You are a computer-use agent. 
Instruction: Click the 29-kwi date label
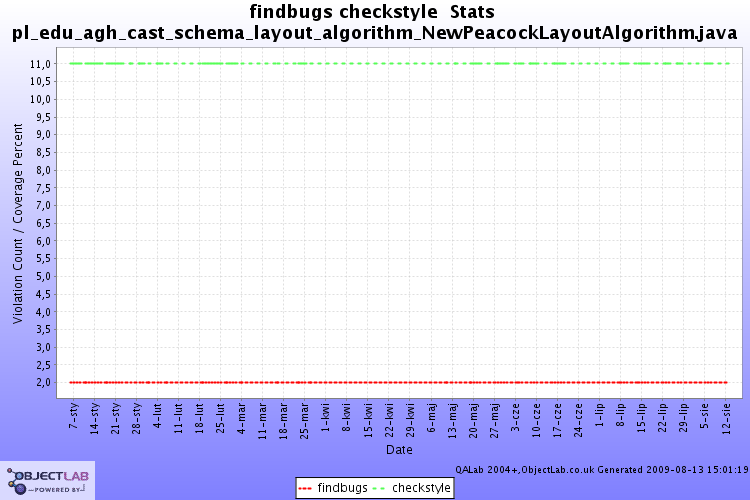pos(410,420)
